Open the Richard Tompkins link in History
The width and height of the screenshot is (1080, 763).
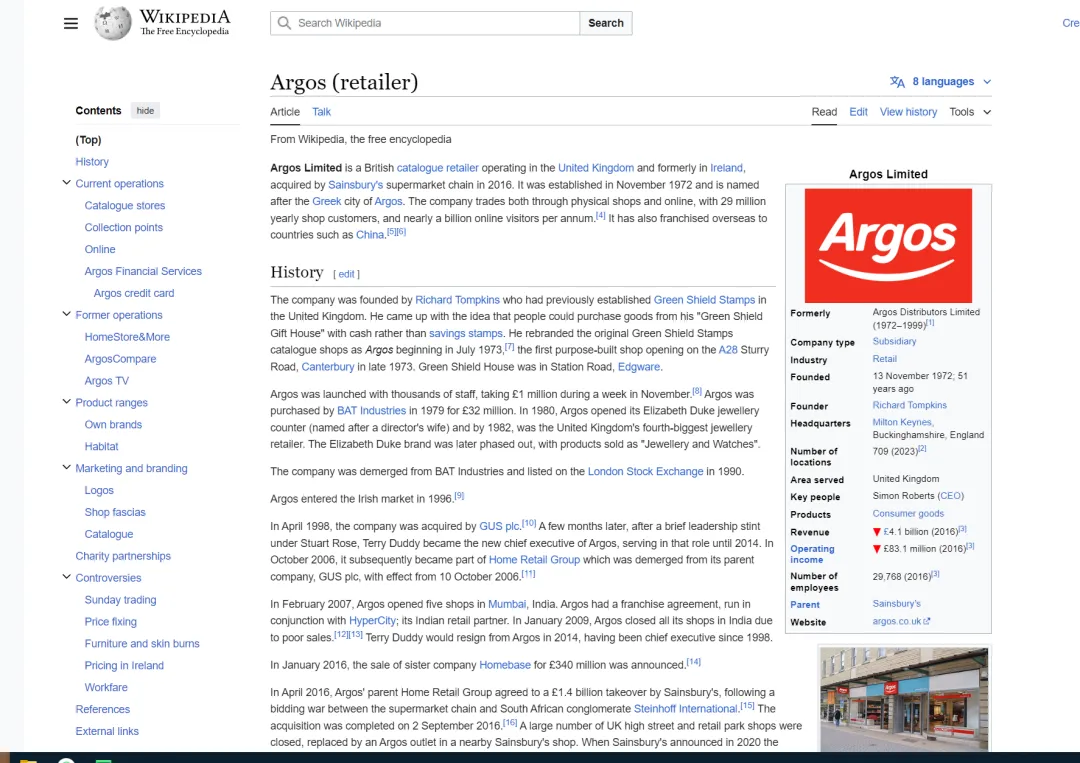click(x=457, y=300)
